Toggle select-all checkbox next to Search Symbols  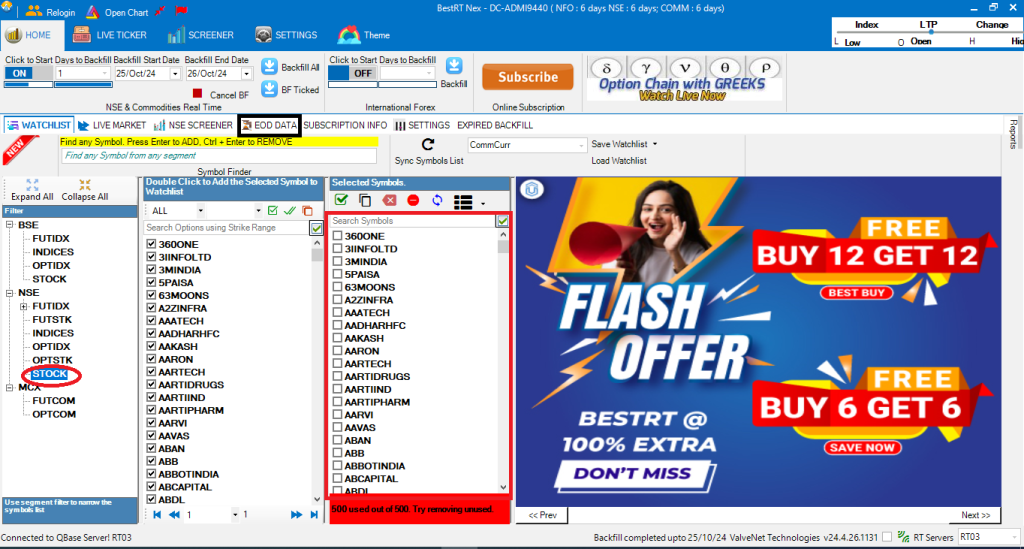(x=502, y=221)
